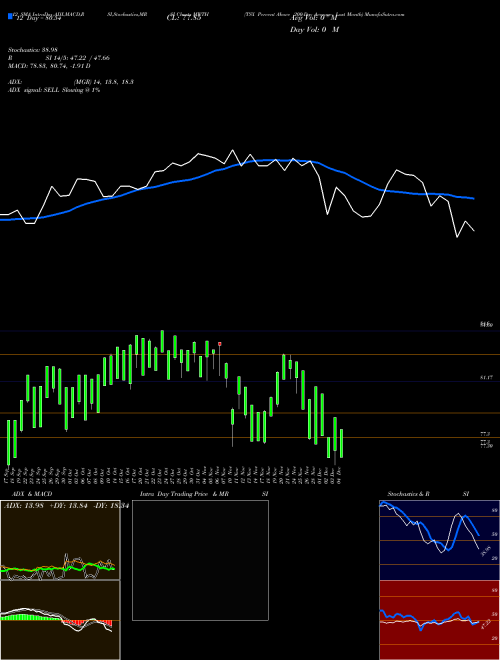Click the 'Stochastics & R' panel title
This screenshot has width=500, height=660.
coord(409,494)
